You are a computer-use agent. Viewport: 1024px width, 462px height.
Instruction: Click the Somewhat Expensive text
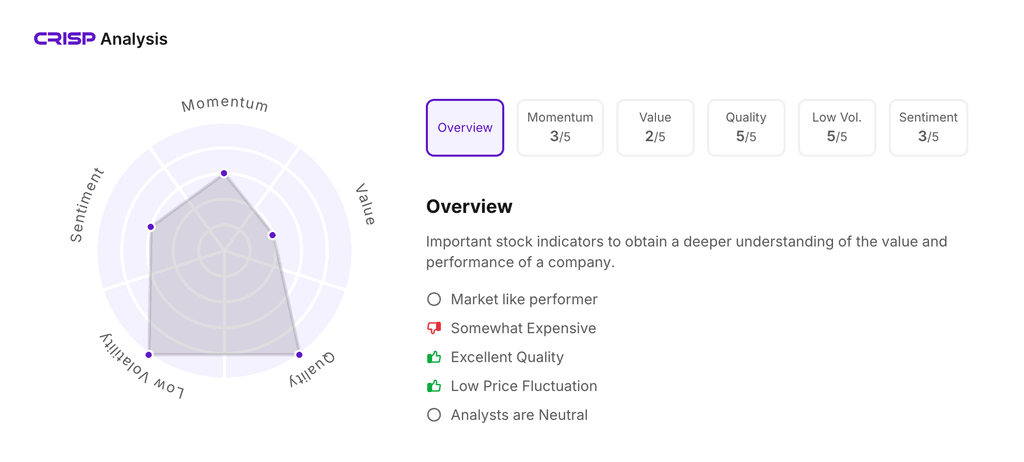tap(523, 328)
